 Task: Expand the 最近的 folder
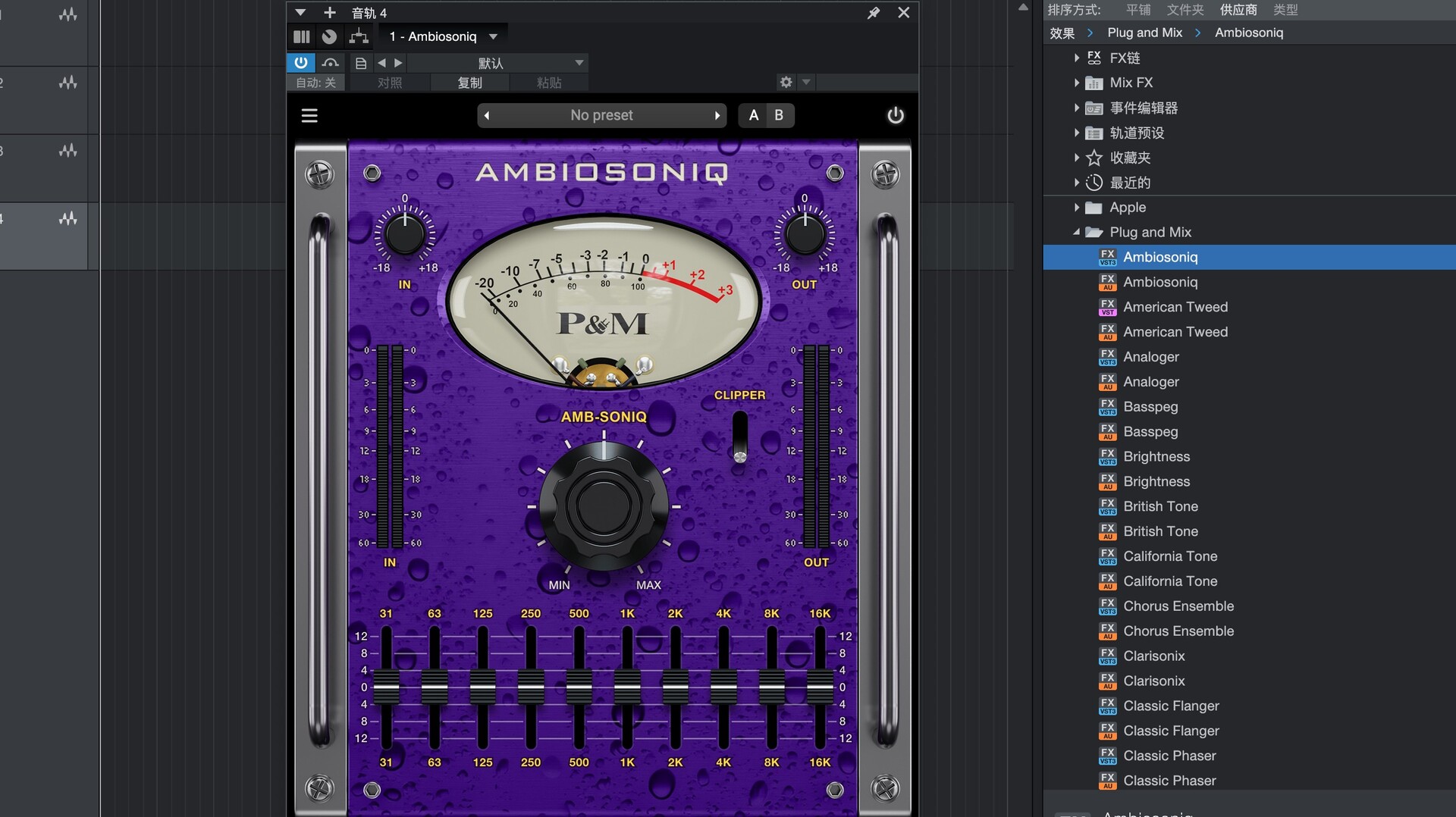tap(1077, 182)
